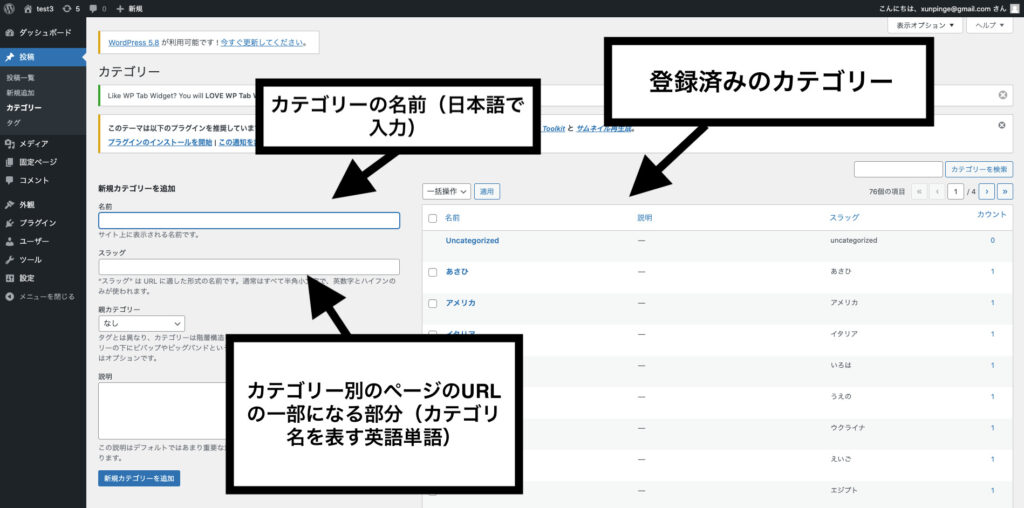This screenshot has height=508, width=1024.
Task: Click the 新規カテゴリーを追加 button
Action: click(139, 478)
